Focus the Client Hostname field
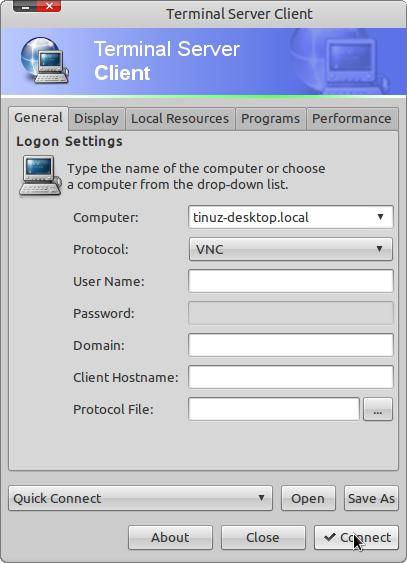 pyautogui.click(x=291, y=377)
